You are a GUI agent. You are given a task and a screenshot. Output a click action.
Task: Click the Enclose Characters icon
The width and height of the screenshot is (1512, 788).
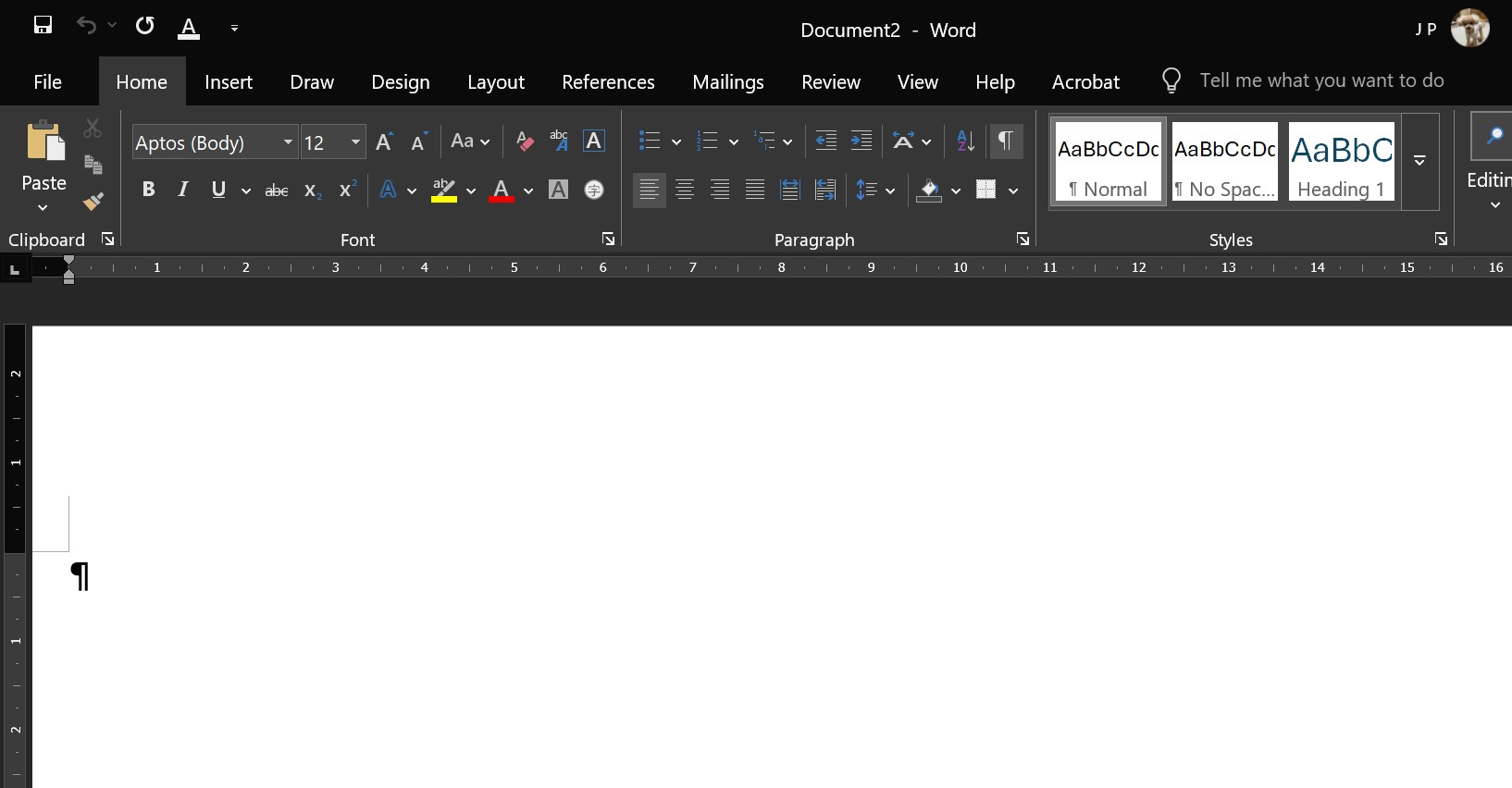(x=594, y=190)
